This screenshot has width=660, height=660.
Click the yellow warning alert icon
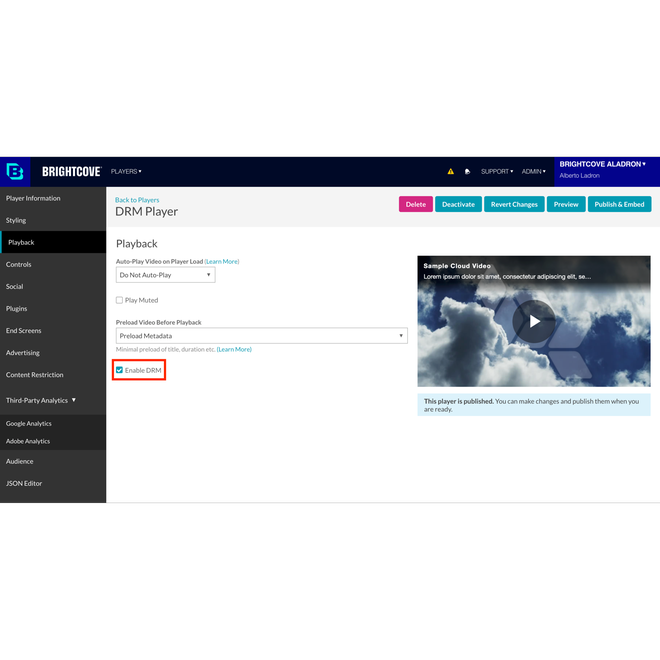450,172
